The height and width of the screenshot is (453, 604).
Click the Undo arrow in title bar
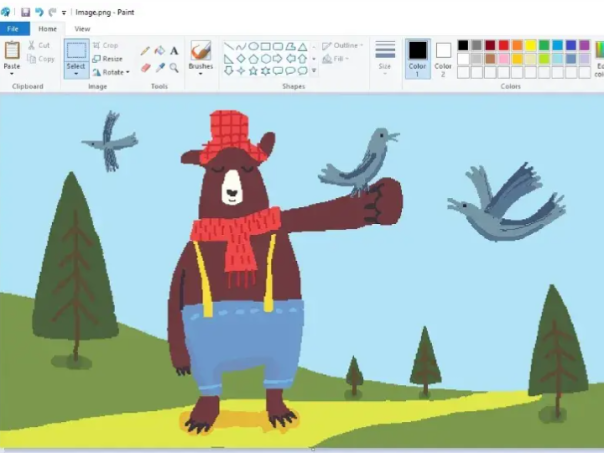(x=39, y=12)
